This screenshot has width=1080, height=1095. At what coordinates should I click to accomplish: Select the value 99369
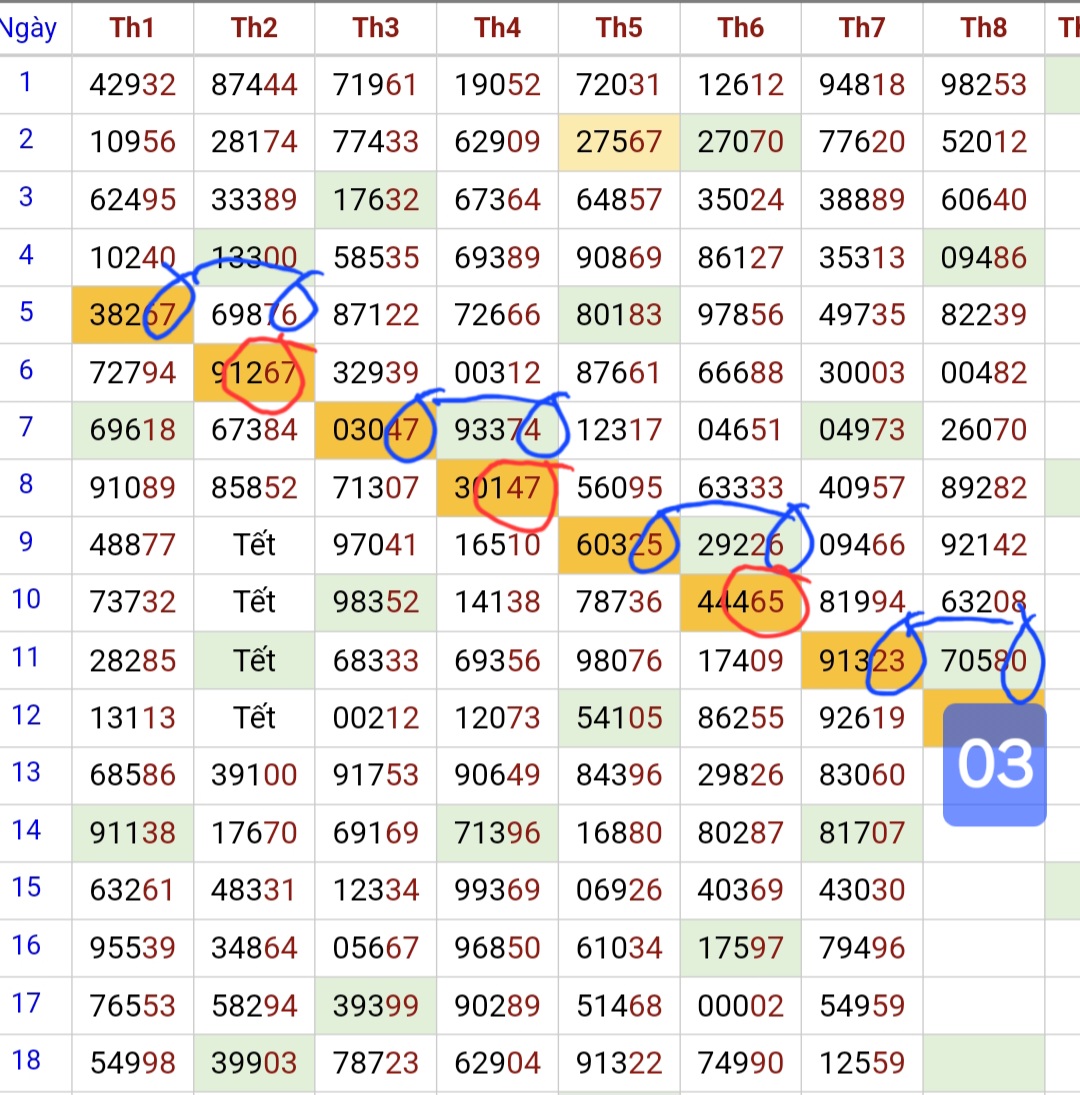pos(497,890)
